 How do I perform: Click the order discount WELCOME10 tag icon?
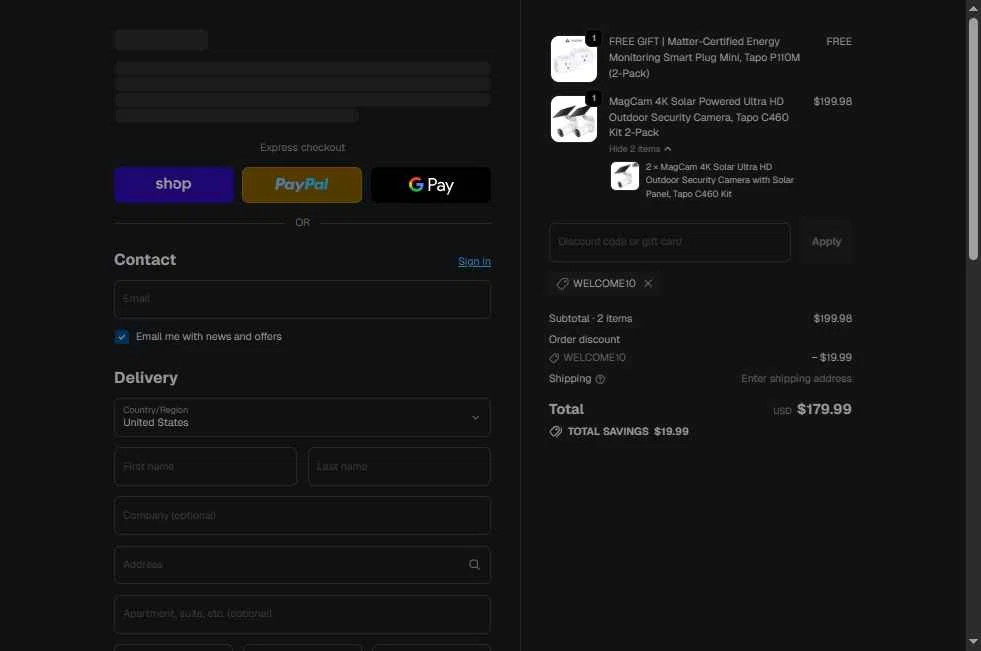pyautogui.click(x=554, y=358)
